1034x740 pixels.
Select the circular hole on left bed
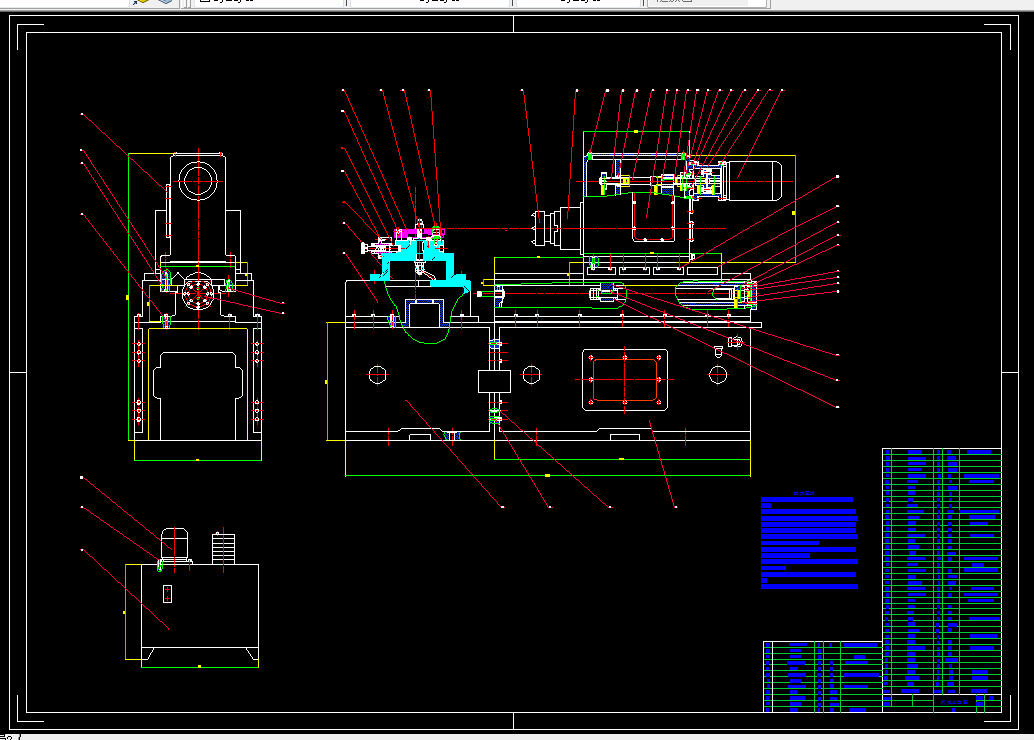(377, 375)
